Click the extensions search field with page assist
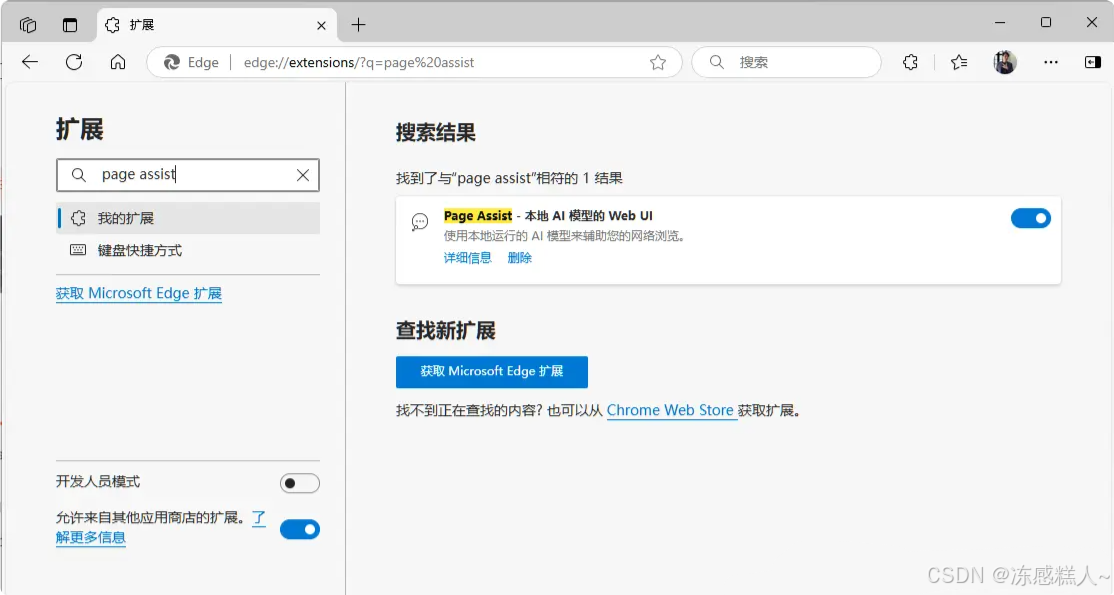This screenshot has height=595, width=1114. click(x=188, y=175)
